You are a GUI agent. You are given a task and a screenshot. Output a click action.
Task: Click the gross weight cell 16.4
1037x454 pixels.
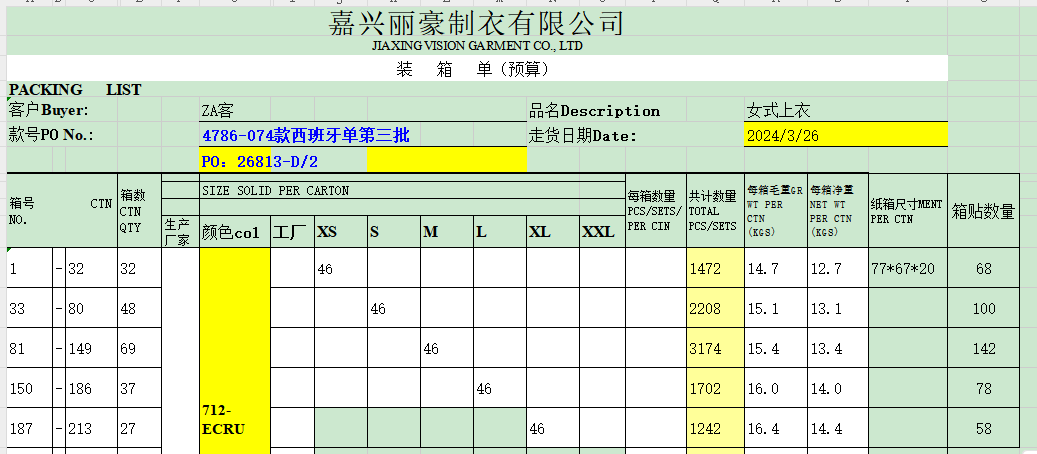763,429
